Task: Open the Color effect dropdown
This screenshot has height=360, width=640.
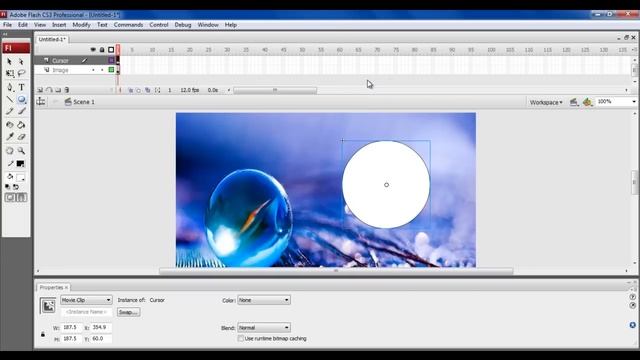Action: coord(264,300)
